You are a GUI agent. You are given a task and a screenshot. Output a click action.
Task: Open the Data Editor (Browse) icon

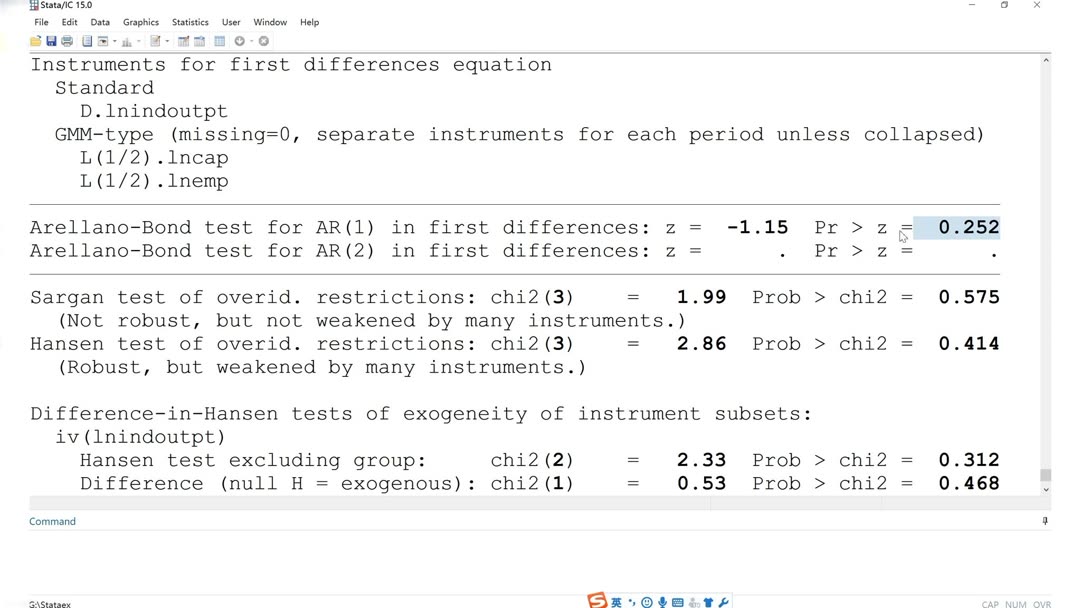pyautogui.click(x=199, y=41)
